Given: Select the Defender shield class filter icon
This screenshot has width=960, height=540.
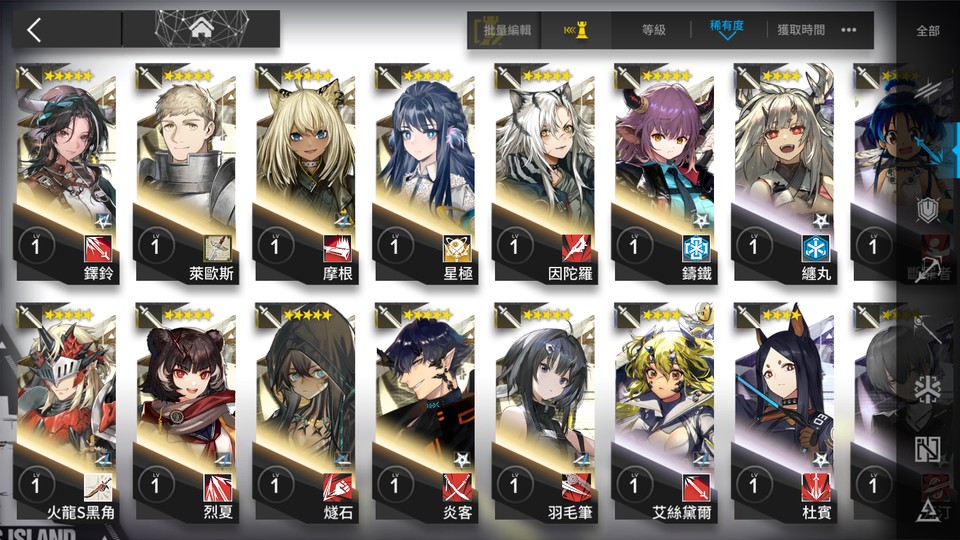Looking at the screenshot, I should (x=928, y=211).
